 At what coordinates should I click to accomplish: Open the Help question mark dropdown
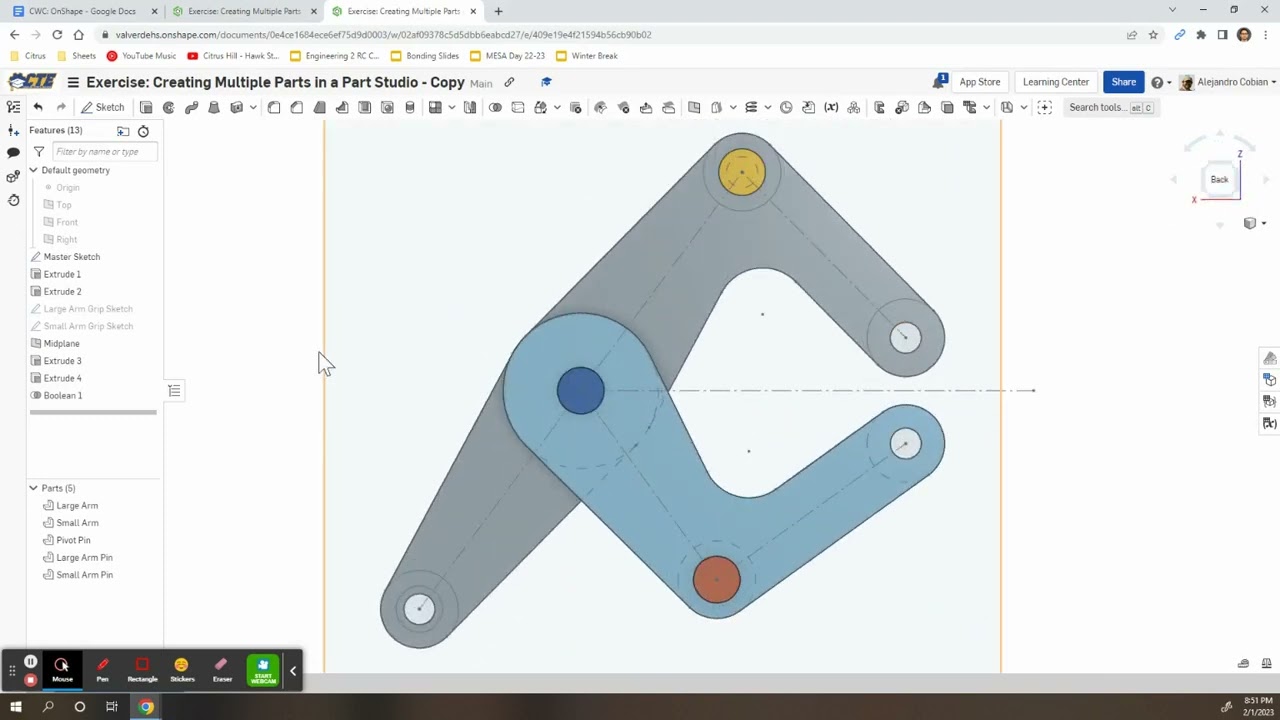click(x=1160, y=82)
